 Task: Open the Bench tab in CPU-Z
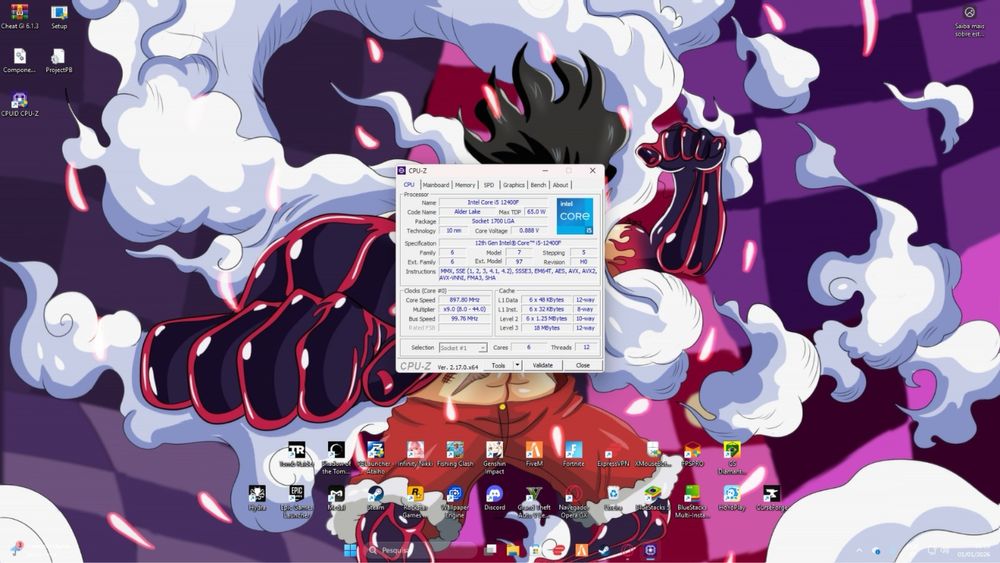(x=538, y=185)
